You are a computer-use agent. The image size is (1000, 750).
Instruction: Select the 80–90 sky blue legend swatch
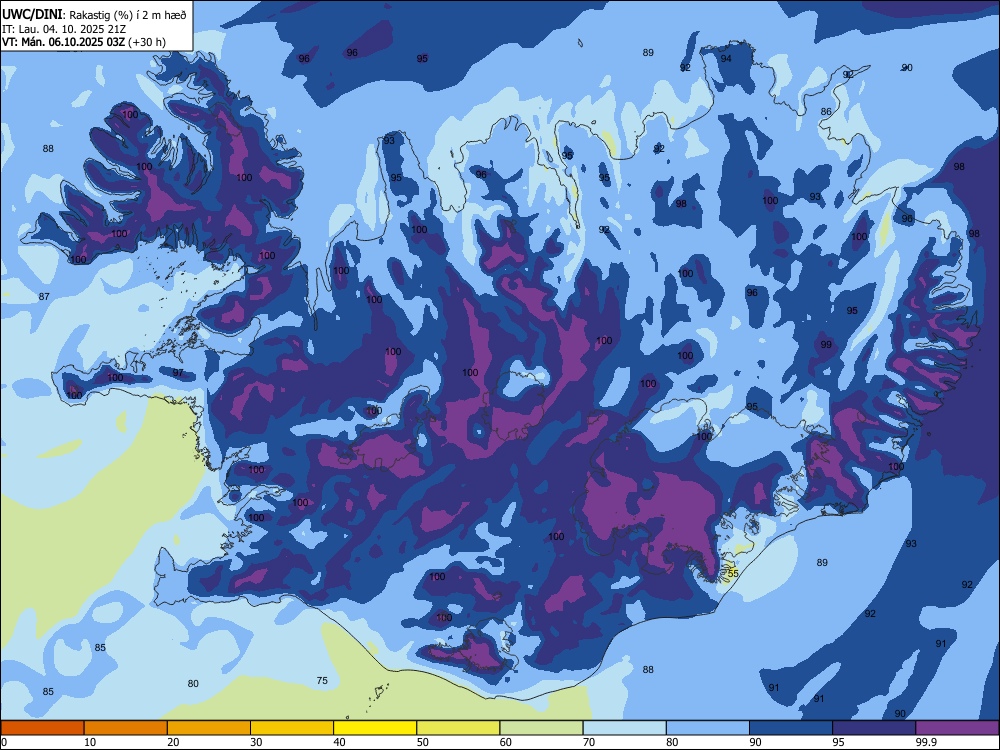pos(708,728)
